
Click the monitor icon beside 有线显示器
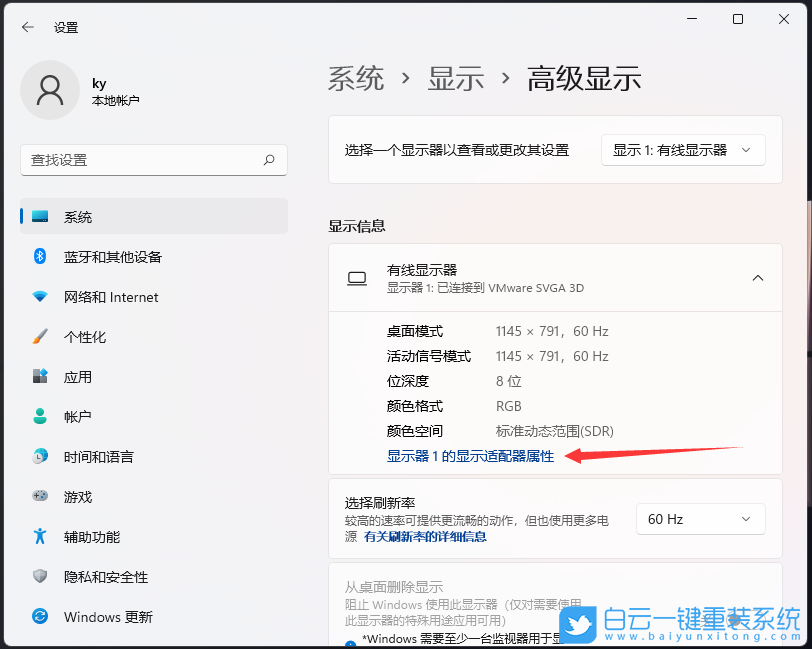click(357, 278)
